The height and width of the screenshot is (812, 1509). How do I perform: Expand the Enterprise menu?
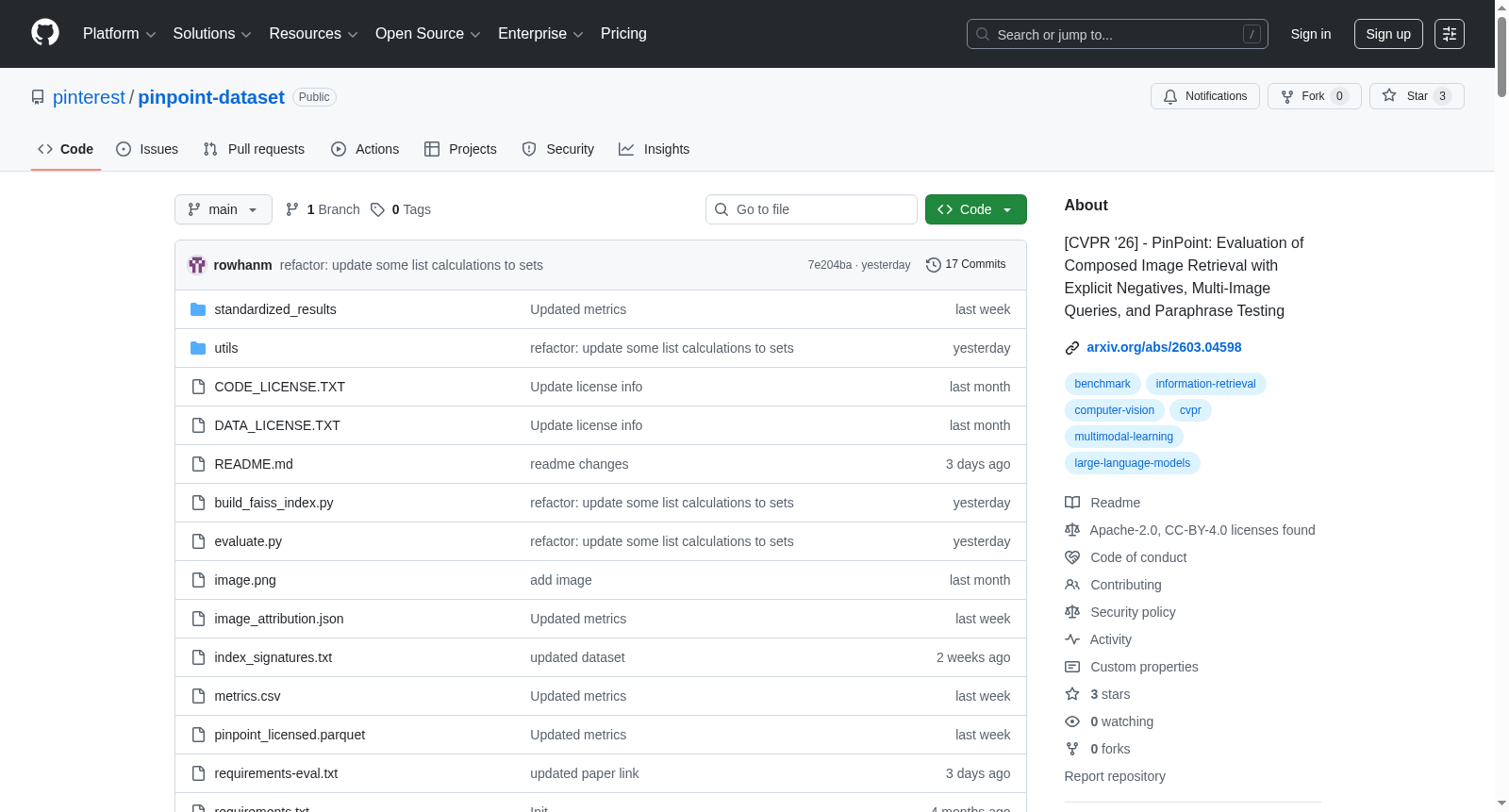540,34
